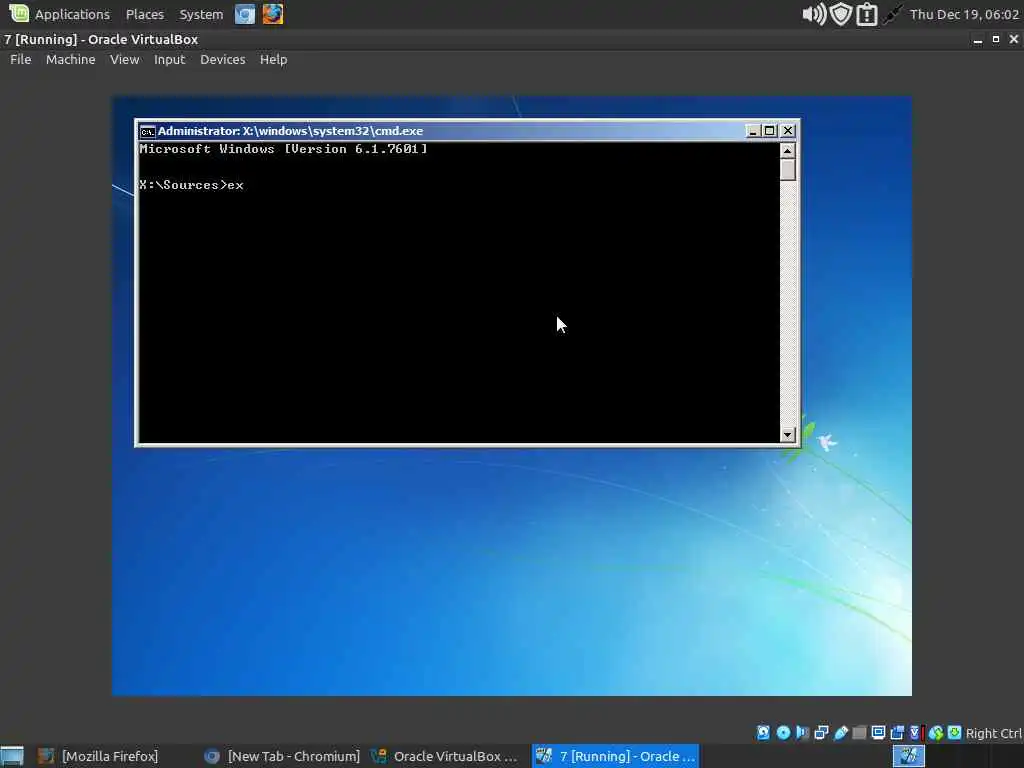Click the keyboard capture green arrow icon
The width and height of the screenshot is (1024, 768).
click(955, 733)
